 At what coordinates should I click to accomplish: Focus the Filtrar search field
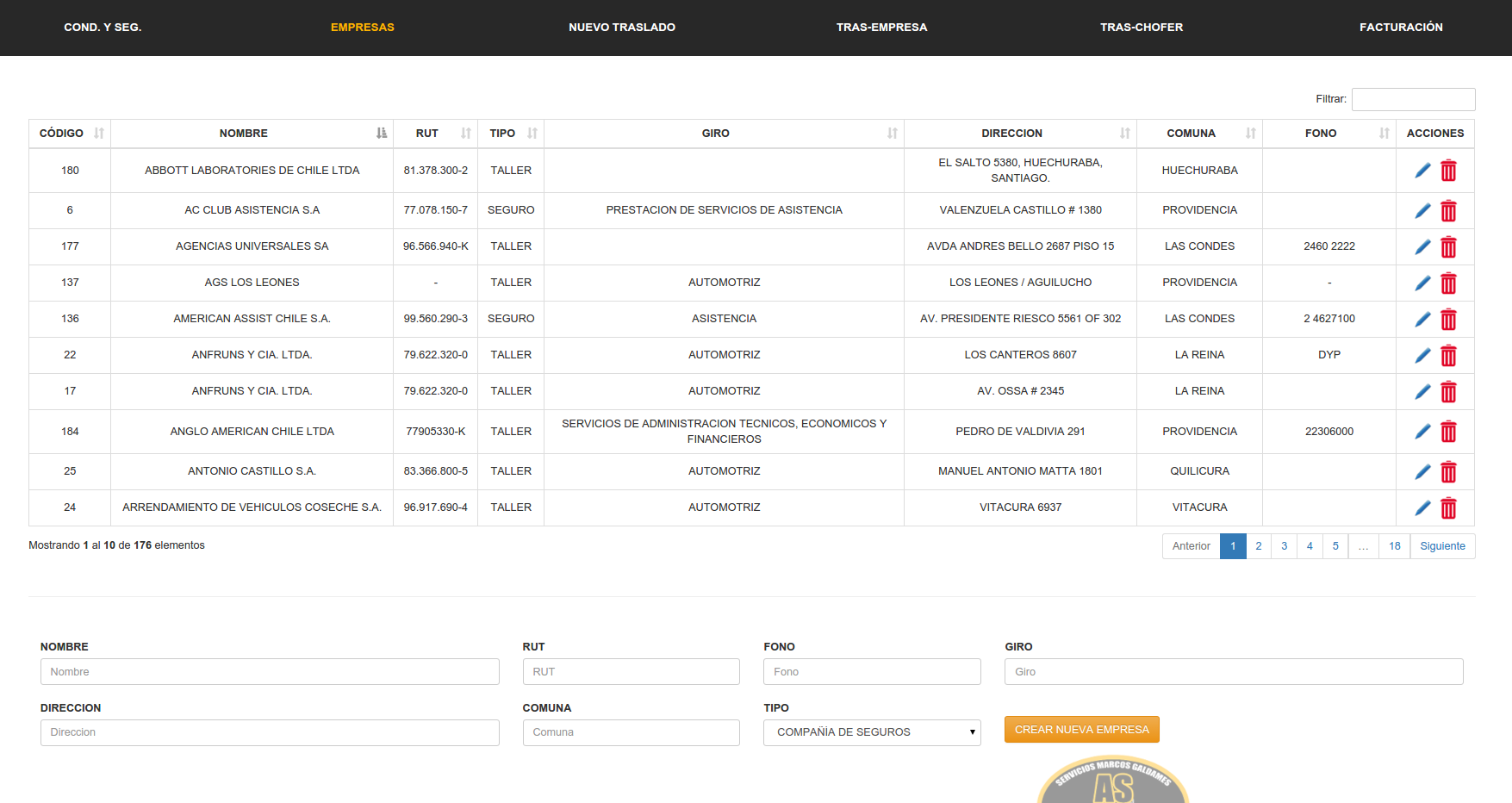coord(1413,99)
